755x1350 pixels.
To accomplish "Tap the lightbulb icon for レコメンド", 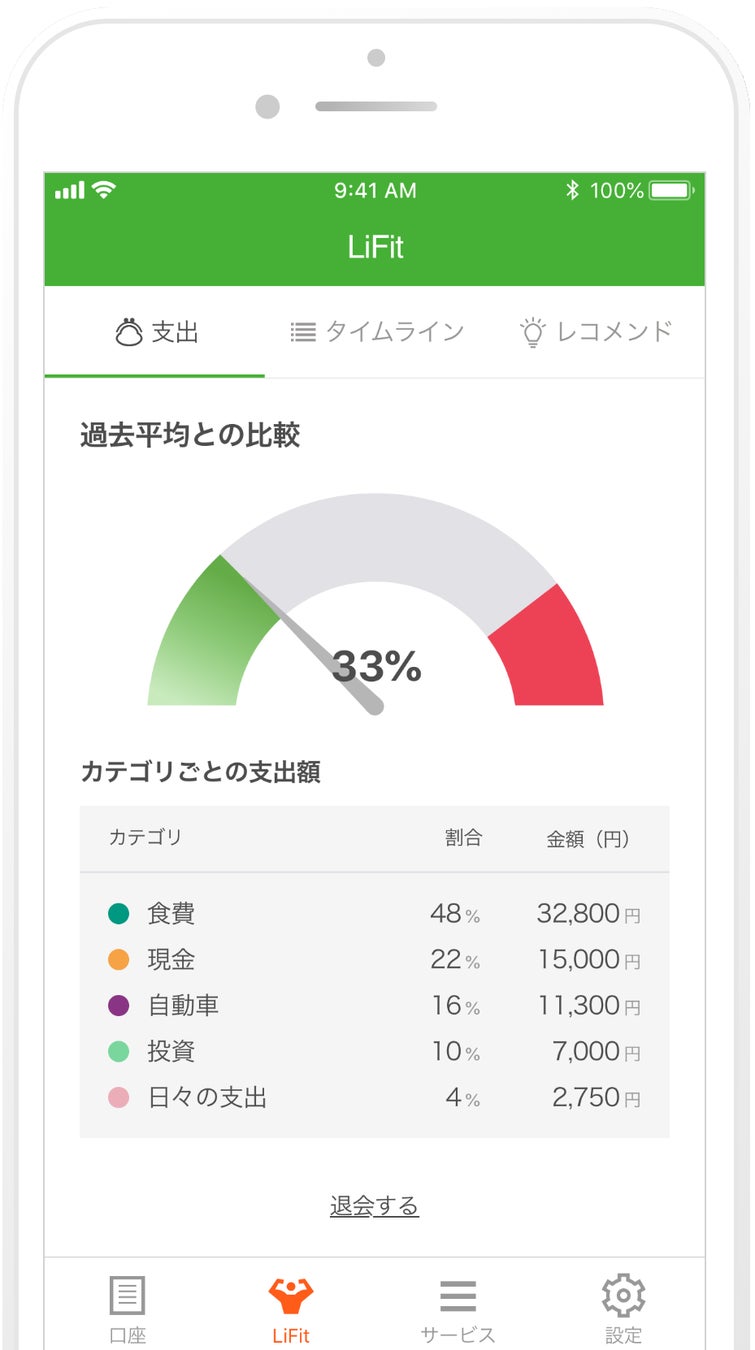I will pyautogui.click(x=533, y=332).
